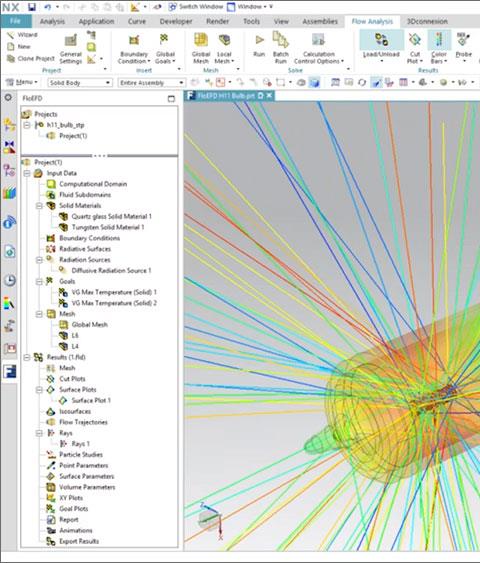The height and width of the screenshot is (563, 480).
Task: Click the Global Mesh ribbon icon
Action: click(x=201, y=49)
